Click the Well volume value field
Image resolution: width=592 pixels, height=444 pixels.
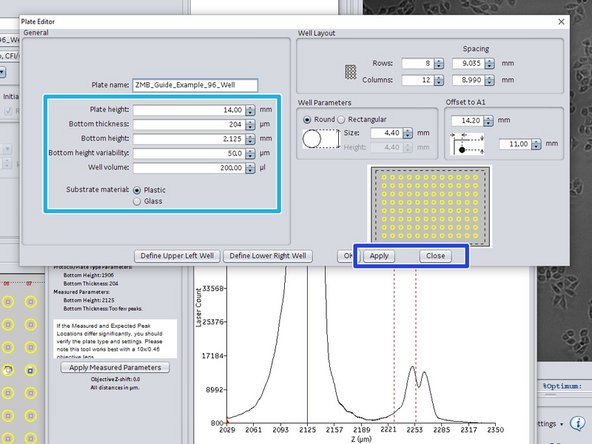[189, 168]
